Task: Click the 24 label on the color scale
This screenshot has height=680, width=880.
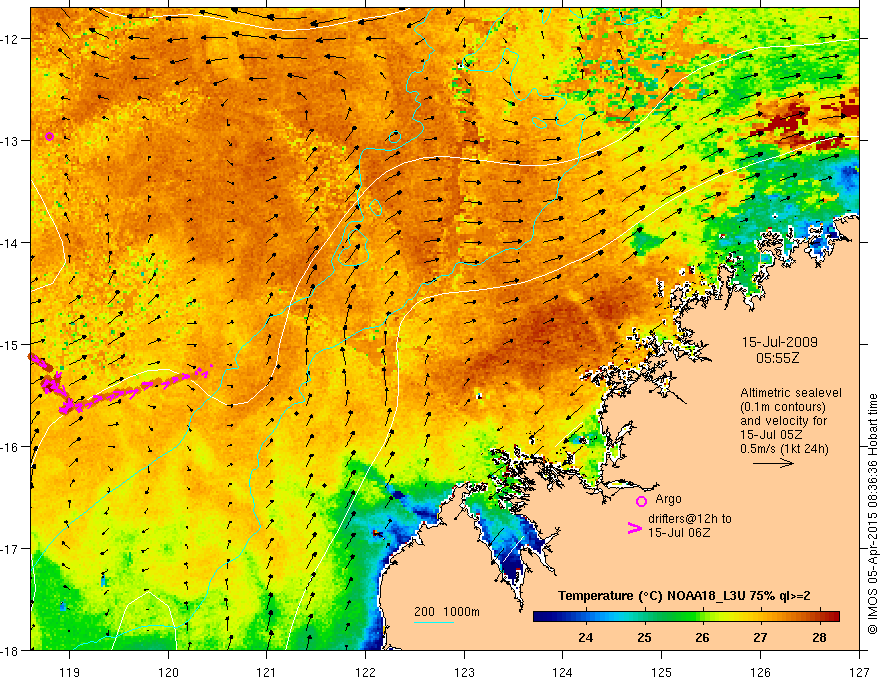Action: coord(586,637)
